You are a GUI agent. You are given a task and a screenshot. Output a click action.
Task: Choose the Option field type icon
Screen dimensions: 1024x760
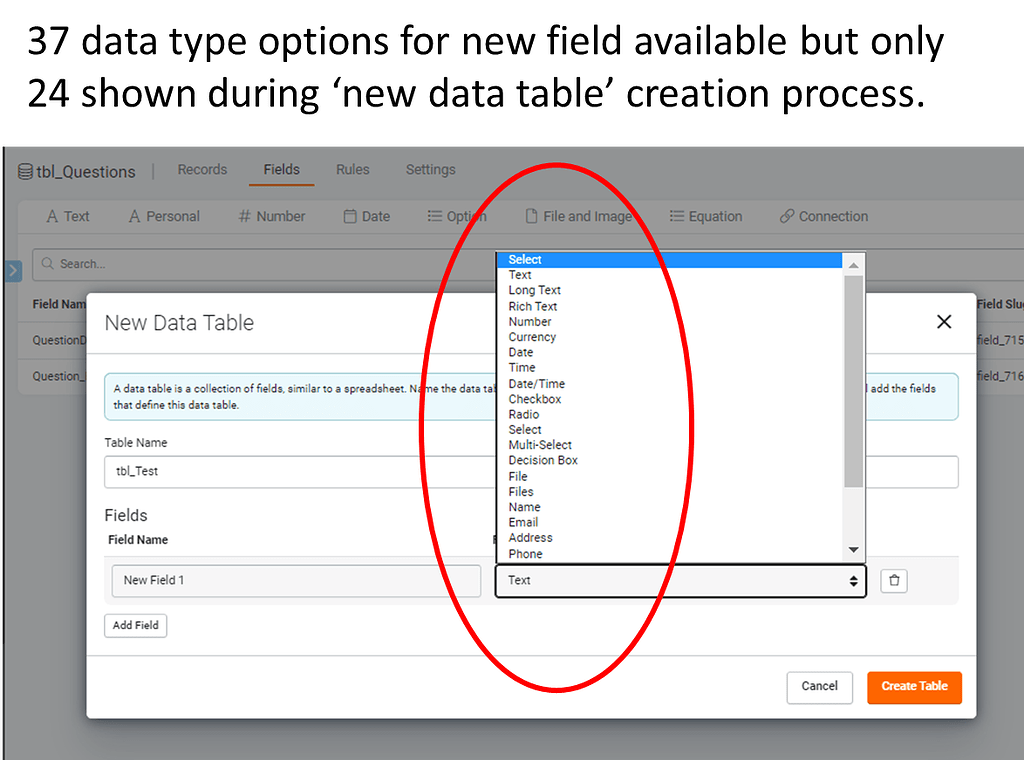tap(436, 216)
